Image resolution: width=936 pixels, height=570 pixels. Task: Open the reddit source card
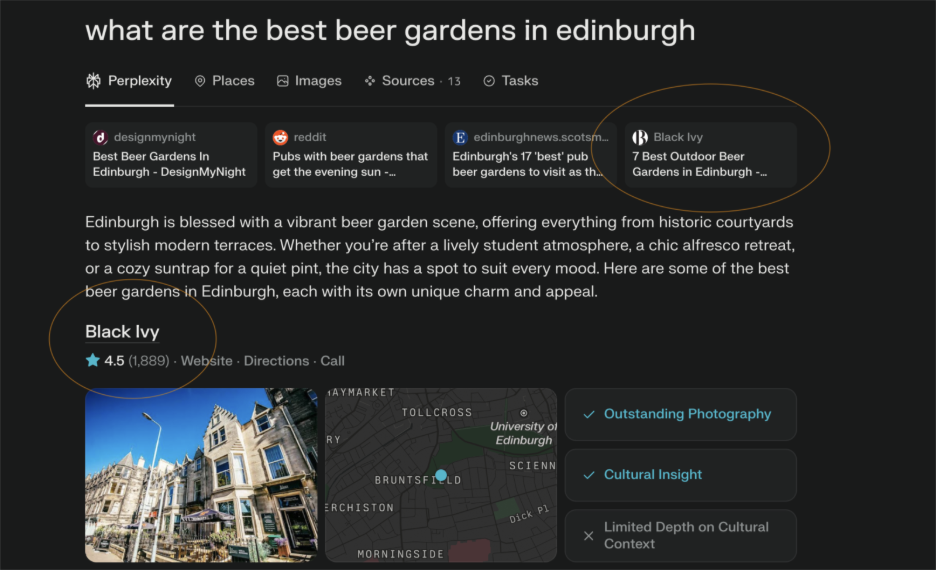click(x=351, y=155)
